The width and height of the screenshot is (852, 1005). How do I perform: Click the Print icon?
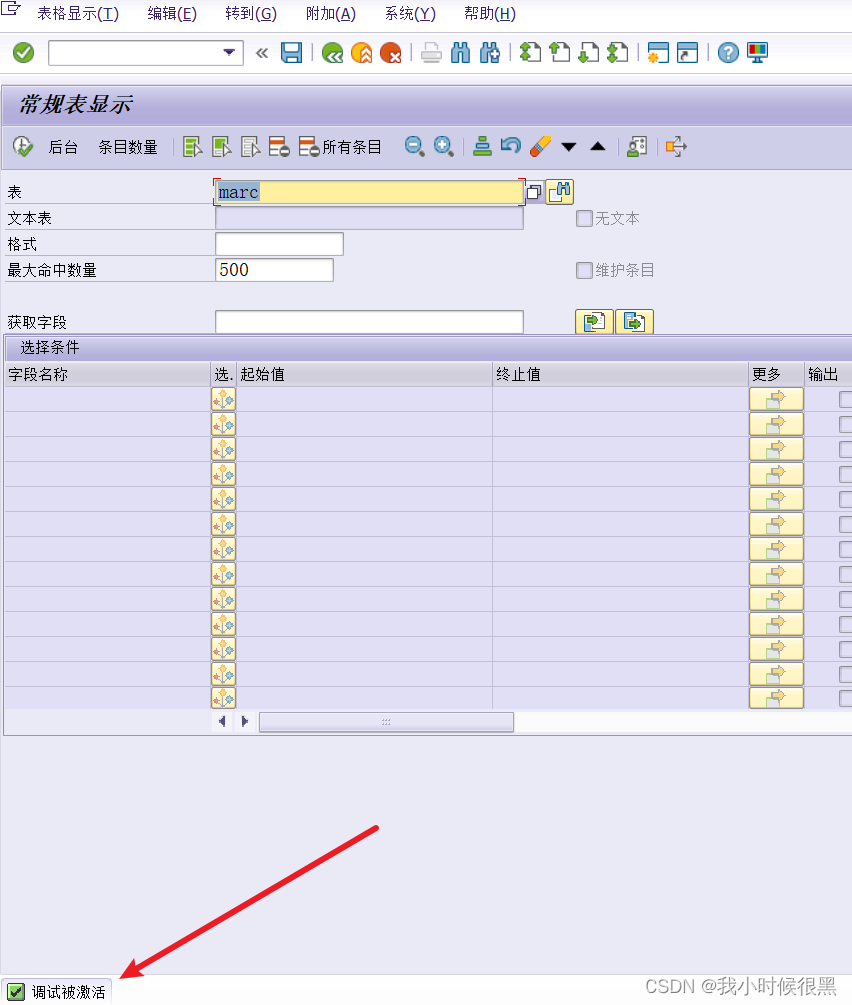[431, 53]
